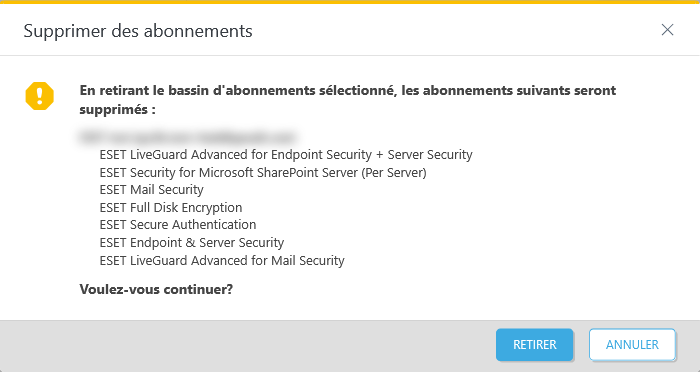Click the blurred subscription pool name line
700x372 pixels.
[x=188, y=137]
